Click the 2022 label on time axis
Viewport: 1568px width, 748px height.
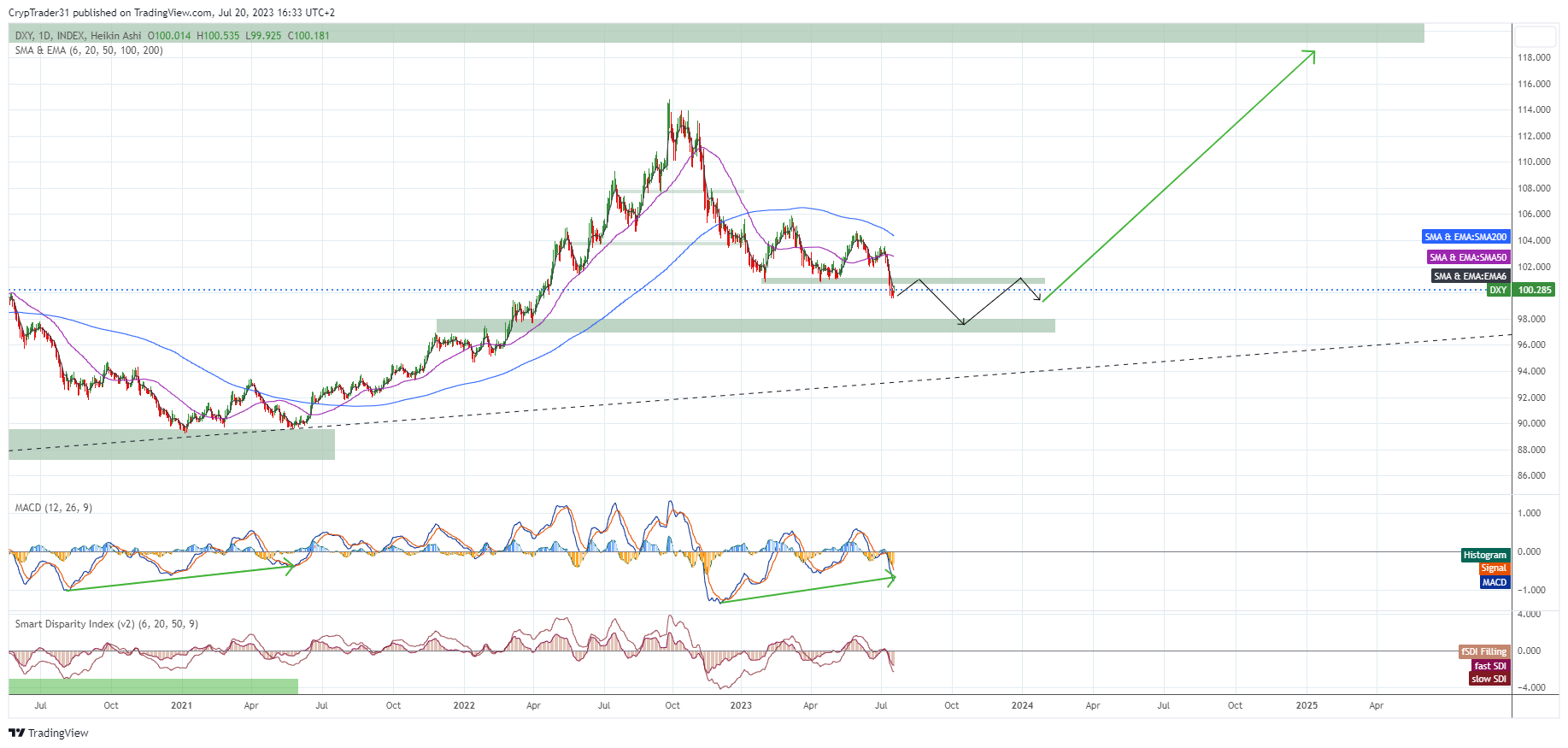point(464,705)
